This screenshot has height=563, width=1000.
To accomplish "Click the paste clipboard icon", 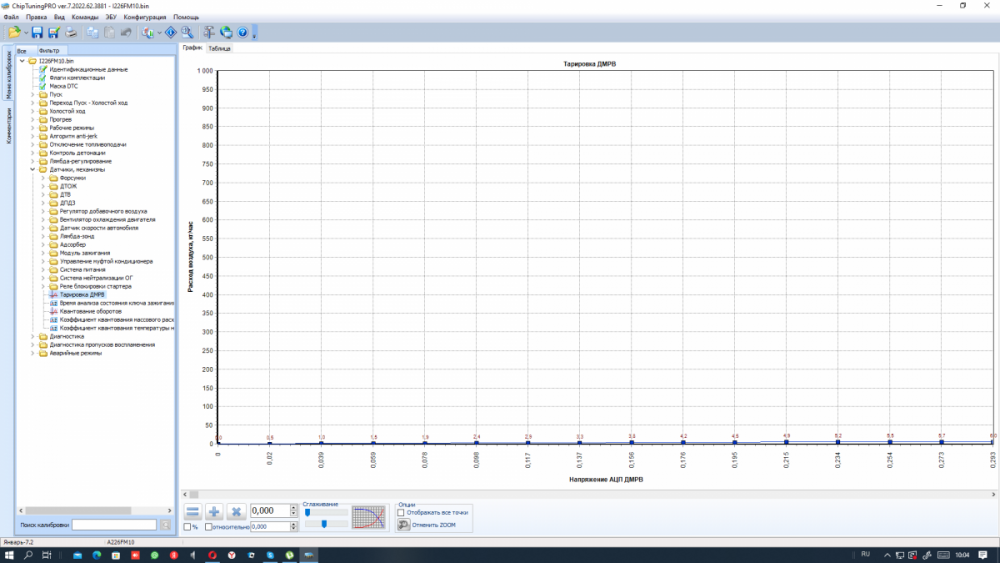I will coord(110,32).
